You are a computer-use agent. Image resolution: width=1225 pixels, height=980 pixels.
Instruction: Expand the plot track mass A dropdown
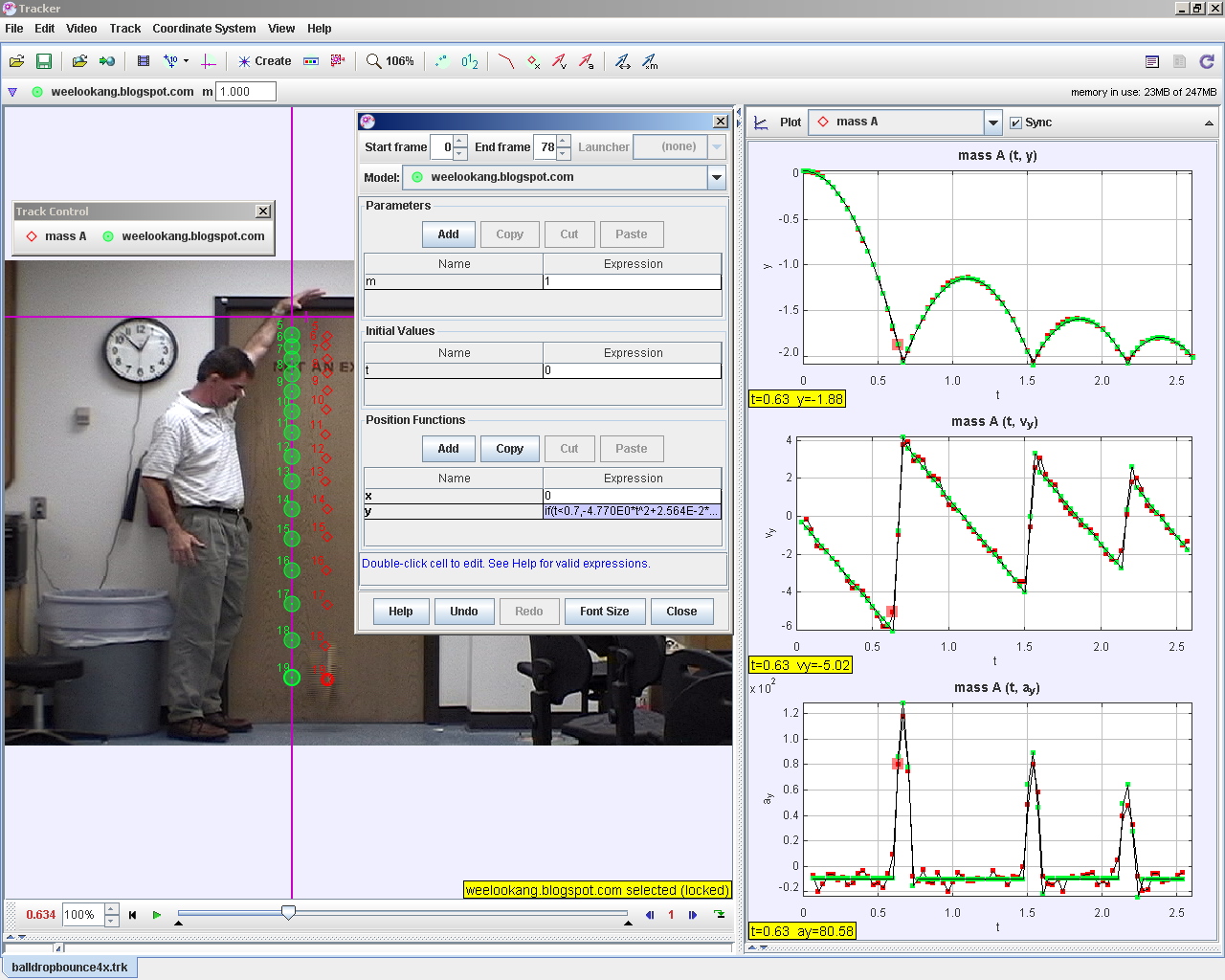992,122
